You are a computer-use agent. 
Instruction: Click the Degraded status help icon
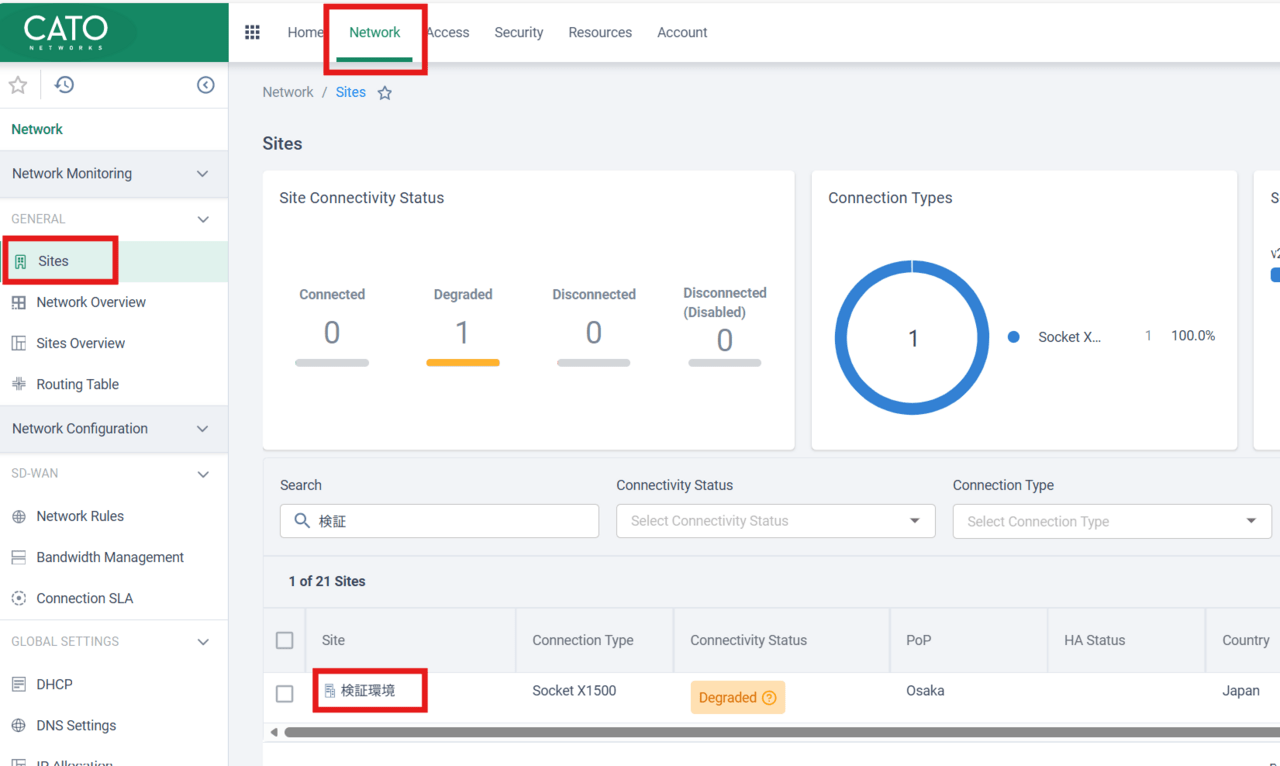(769, 698)
